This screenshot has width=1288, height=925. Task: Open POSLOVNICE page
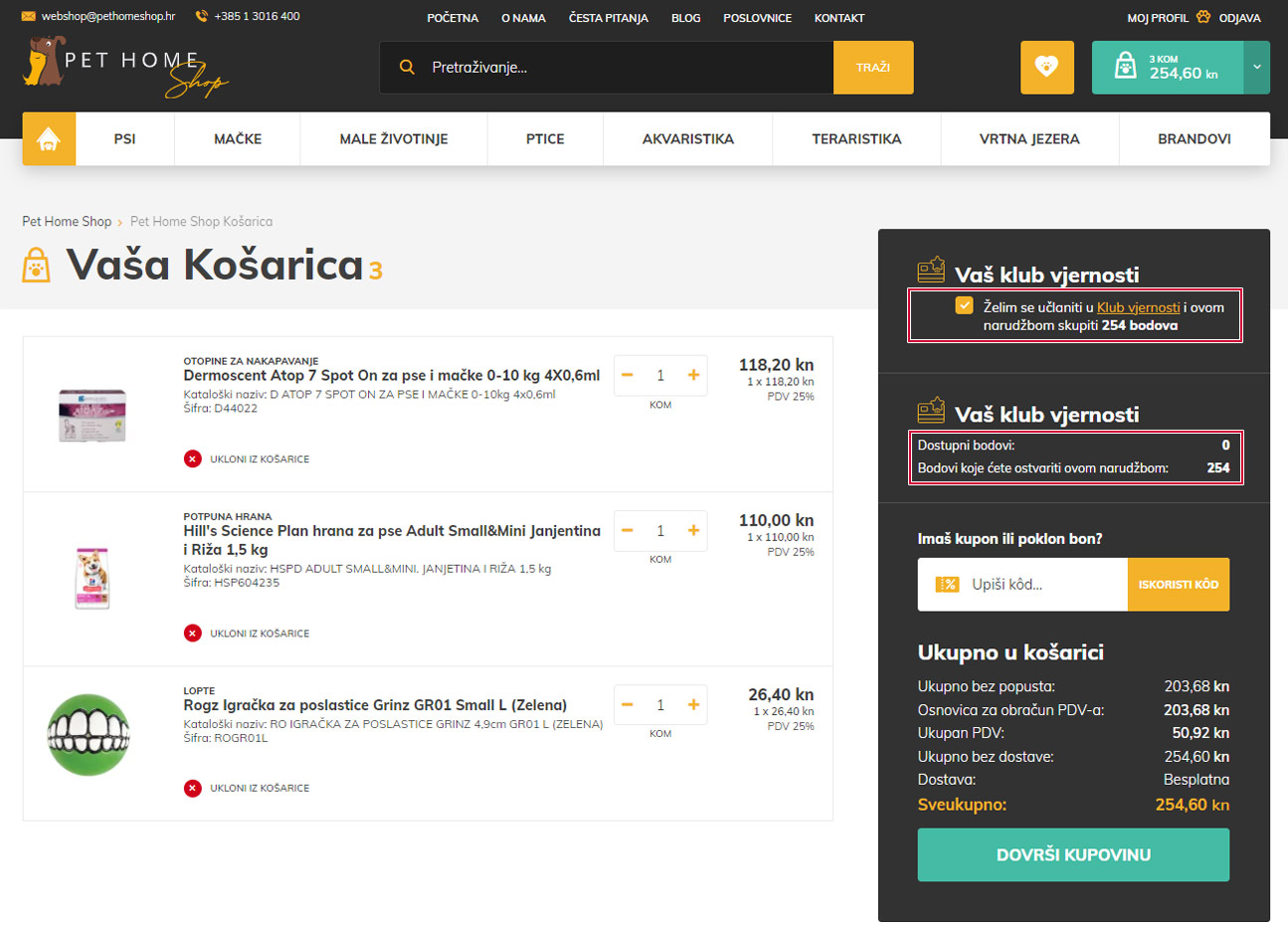coord(758,18)
